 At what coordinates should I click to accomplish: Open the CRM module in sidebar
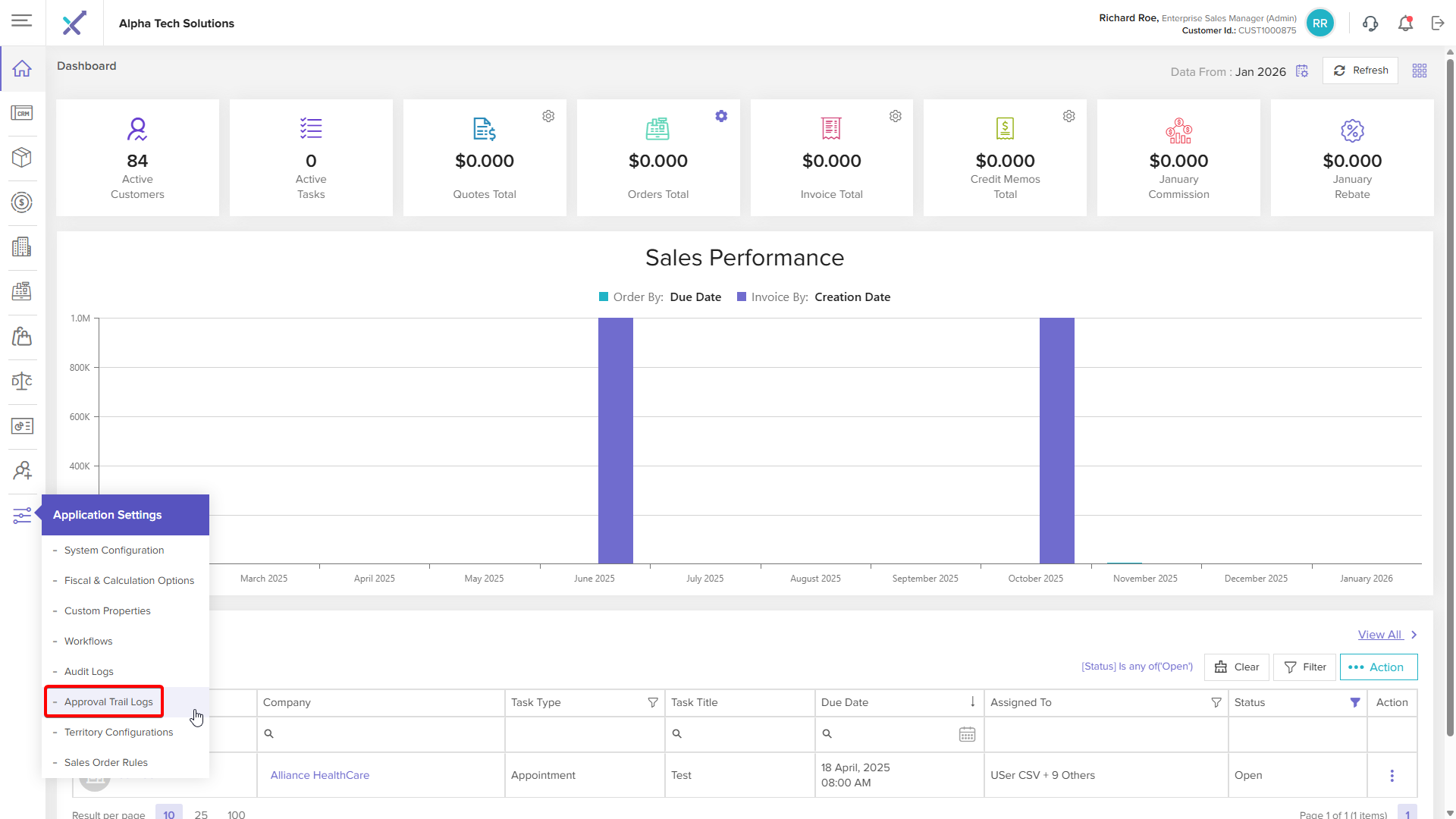point(22,114)
